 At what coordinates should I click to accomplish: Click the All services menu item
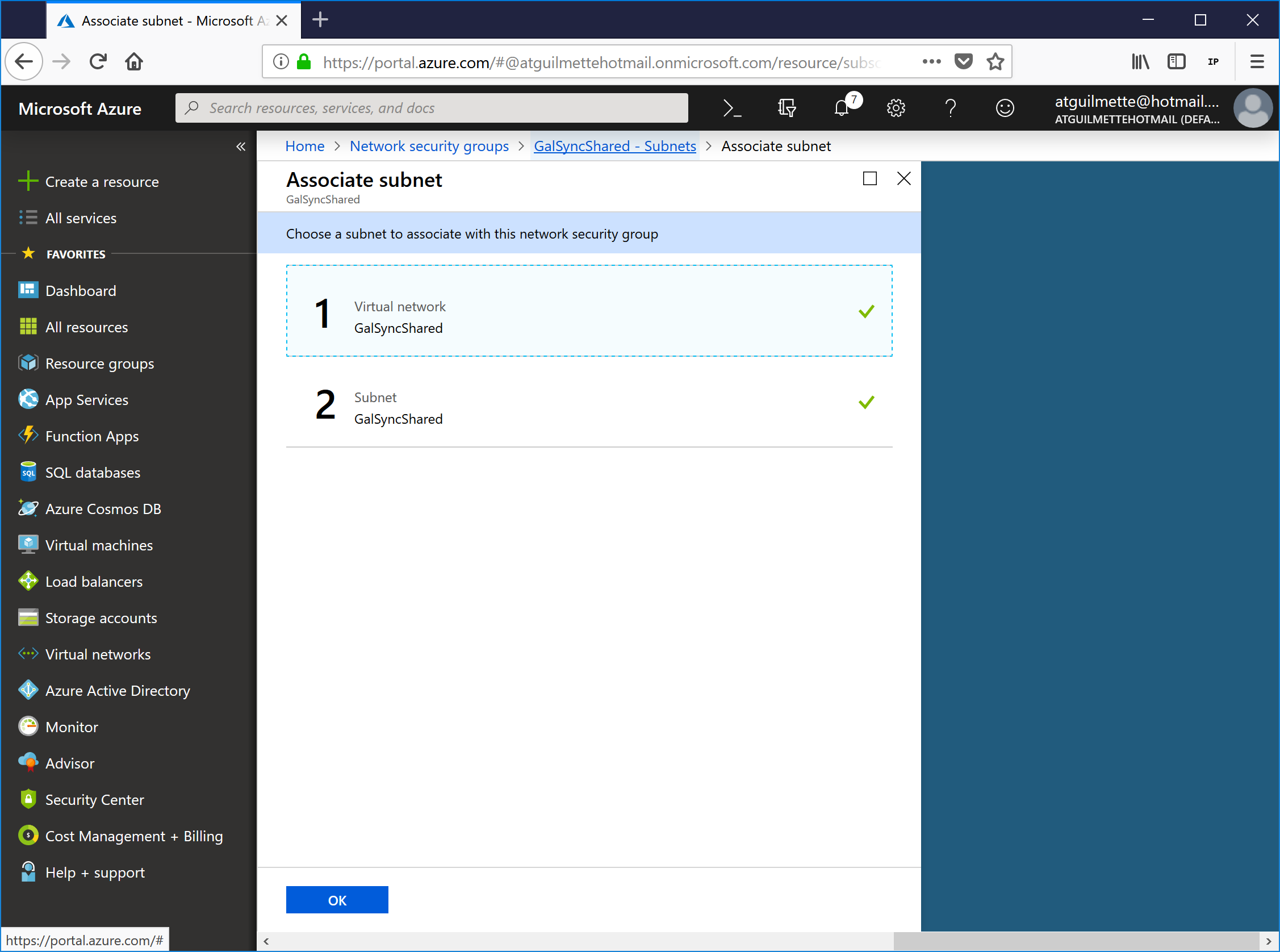(x=81, y=218)
